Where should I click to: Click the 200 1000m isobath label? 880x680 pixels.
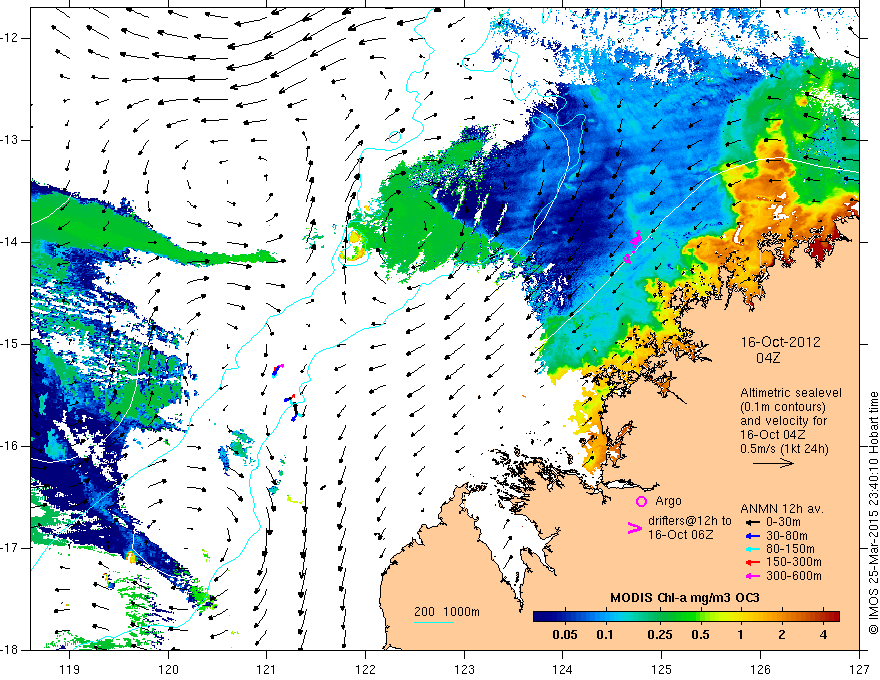pyautogui.click(x=447, y=612)
